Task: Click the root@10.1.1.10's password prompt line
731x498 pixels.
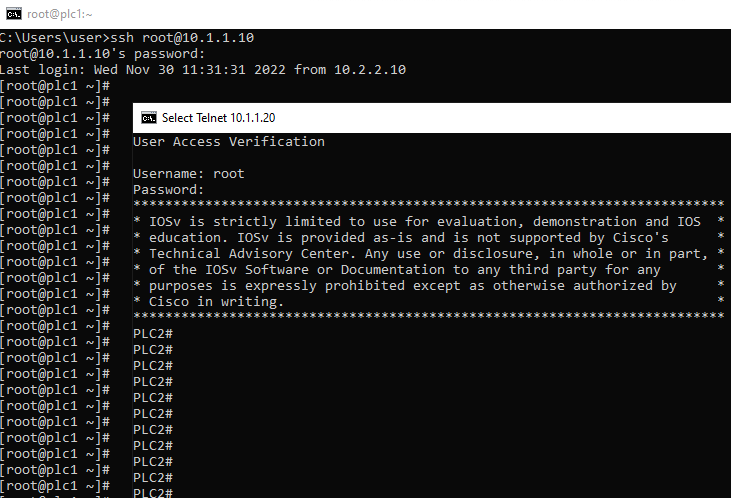Action: pos(102,54)
